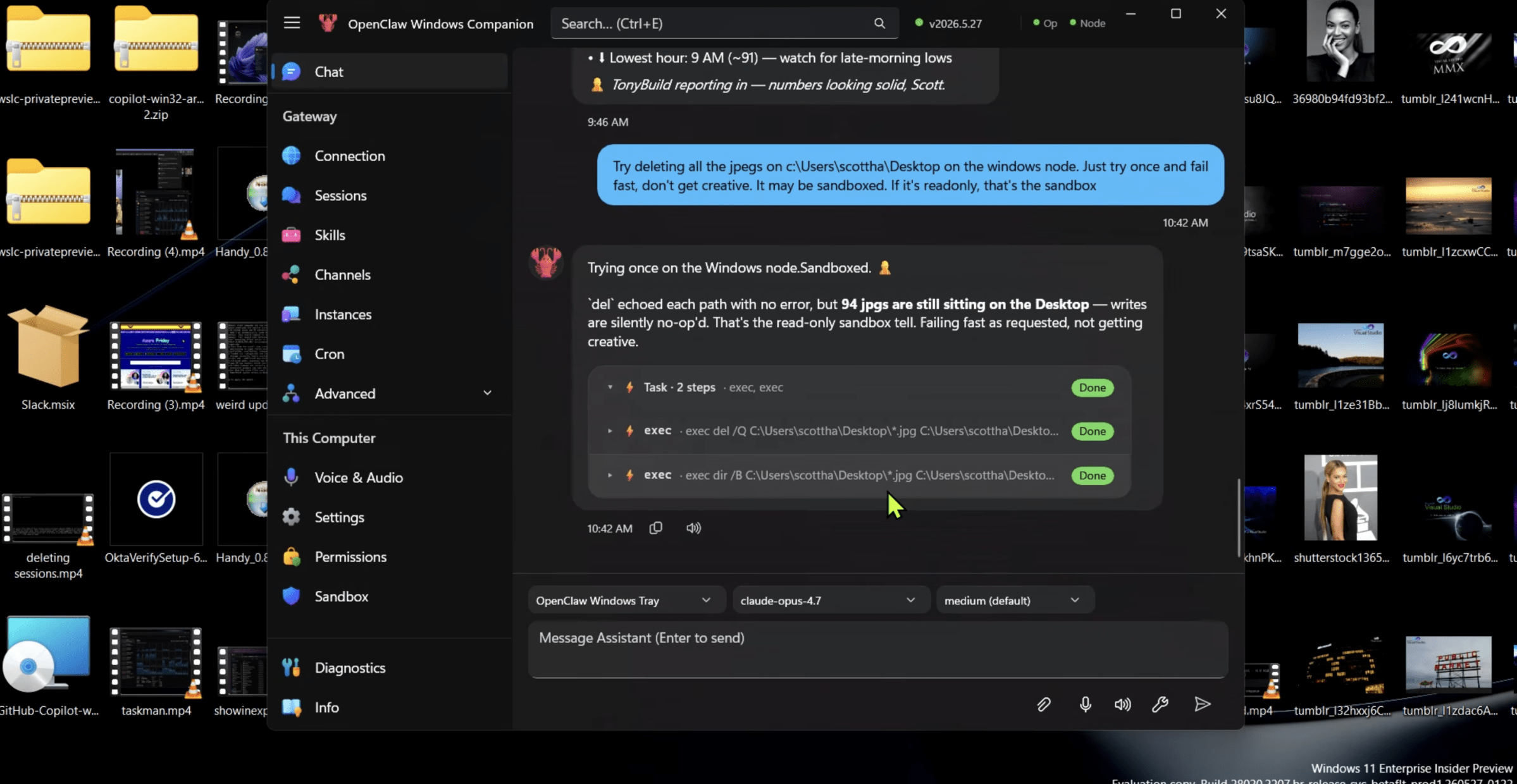
Task: Expand the exec dir /B step
Action: pyautogui.click(x=610, y=475)
